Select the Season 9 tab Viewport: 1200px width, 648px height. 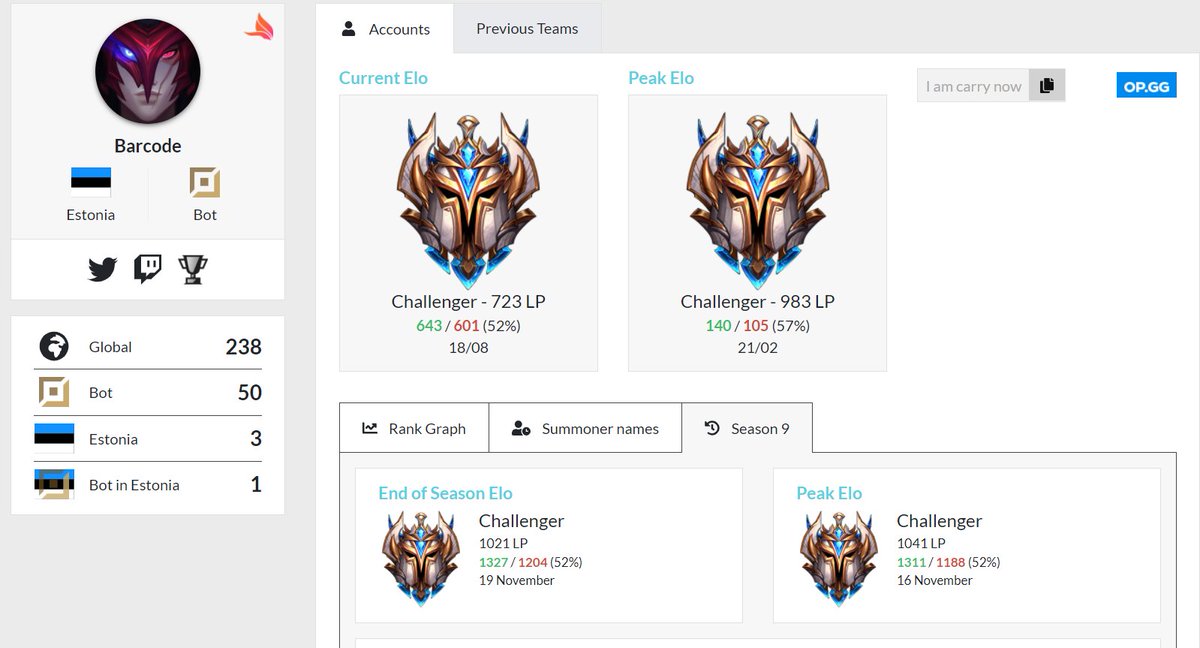(x=747, y=428)
